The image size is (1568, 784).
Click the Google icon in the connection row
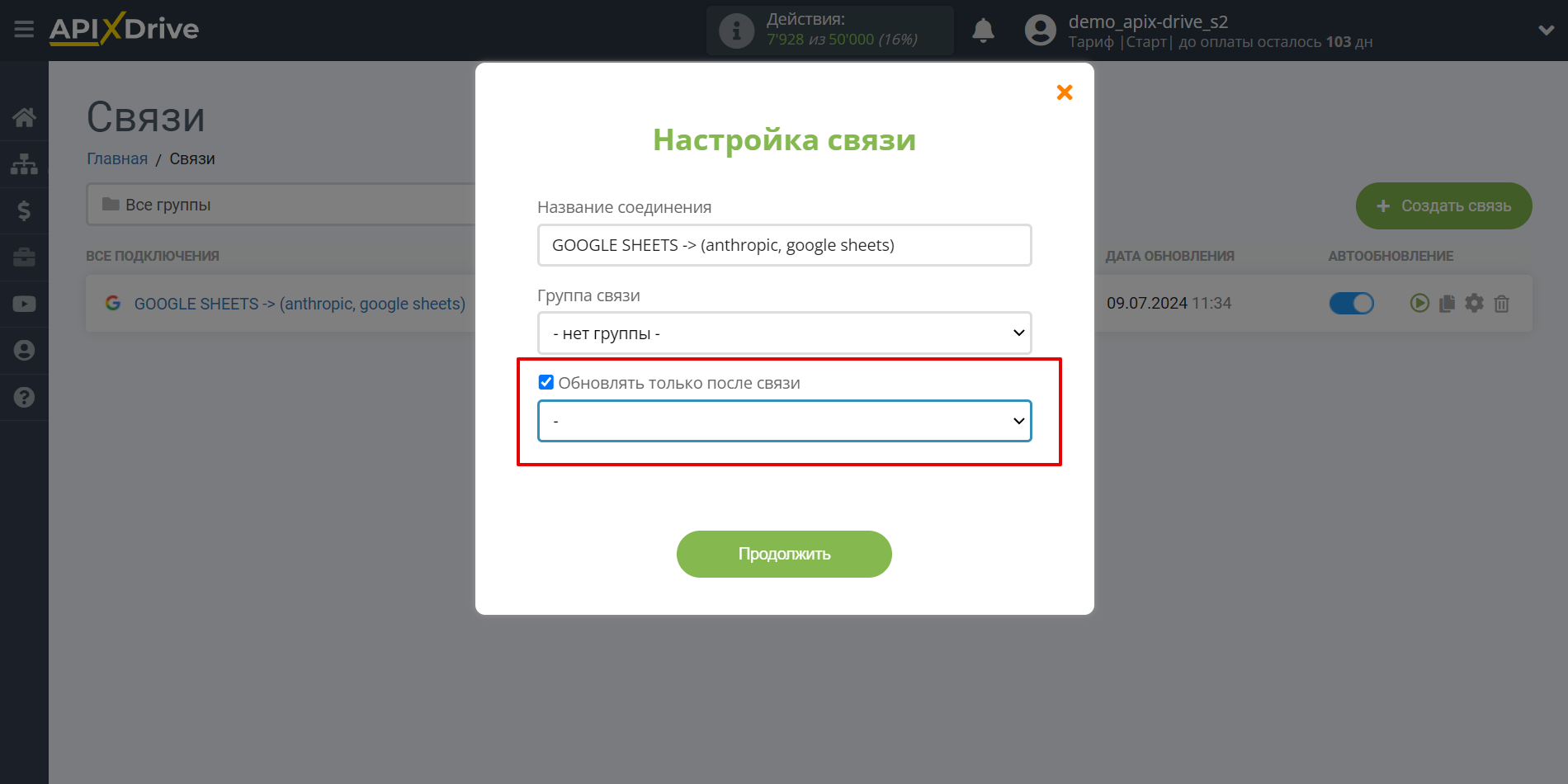click(x=113, y=303)
